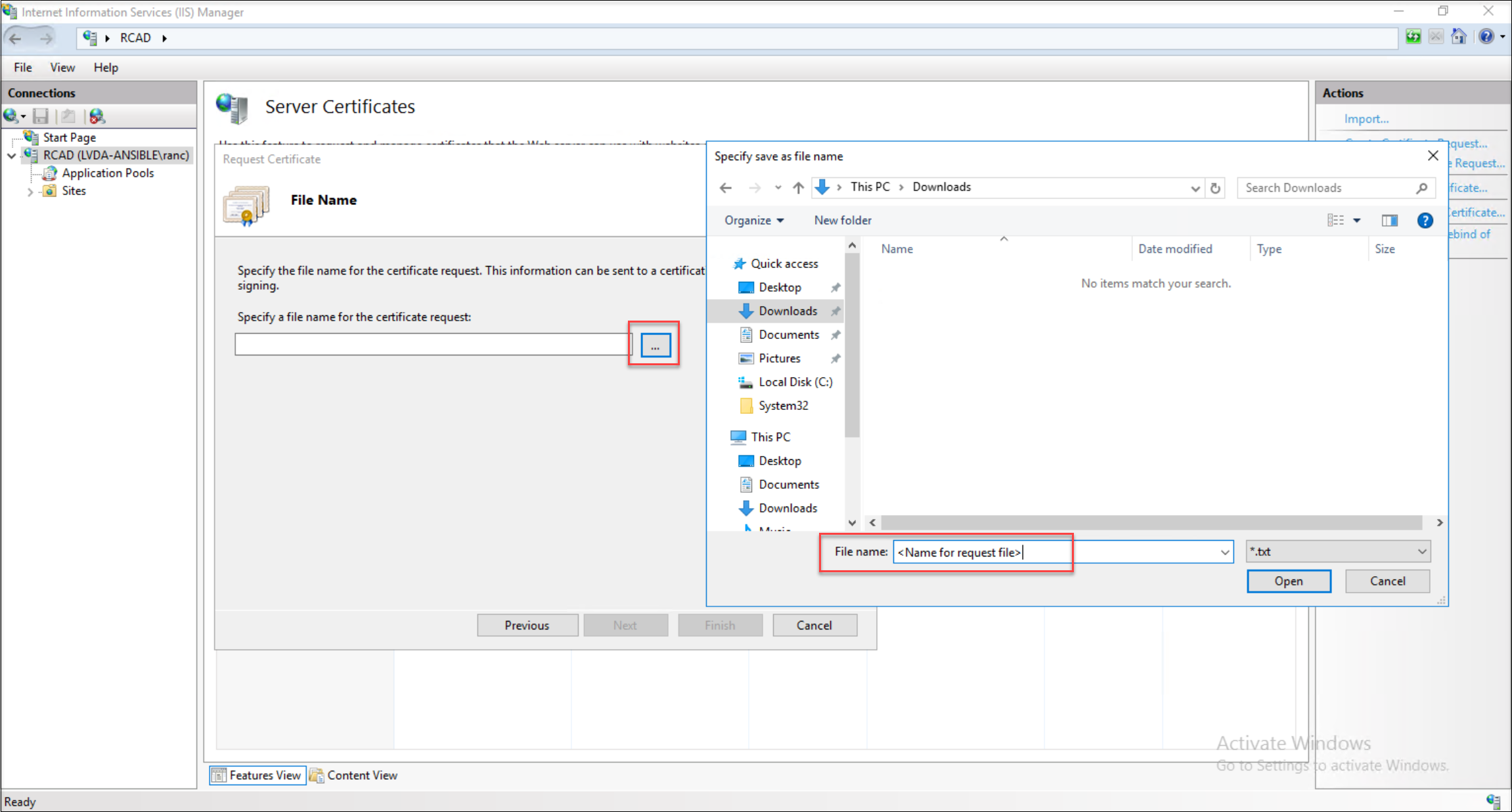Screen dimensions: 1512x812
Task: Delete connection using the globe with red X icon
Action: (x=97, y=116)
